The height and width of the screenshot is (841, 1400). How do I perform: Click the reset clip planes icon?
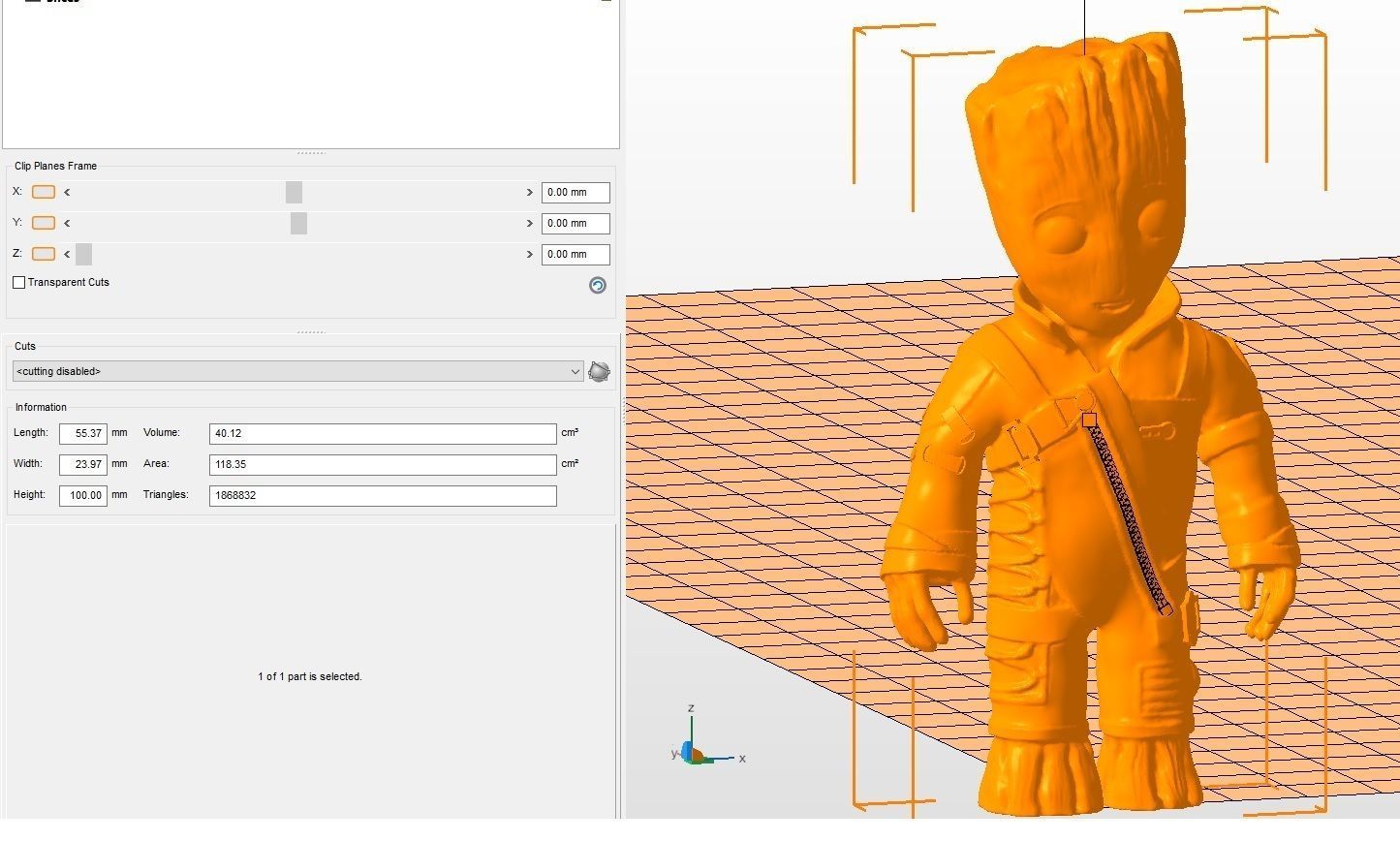point(598,285)
